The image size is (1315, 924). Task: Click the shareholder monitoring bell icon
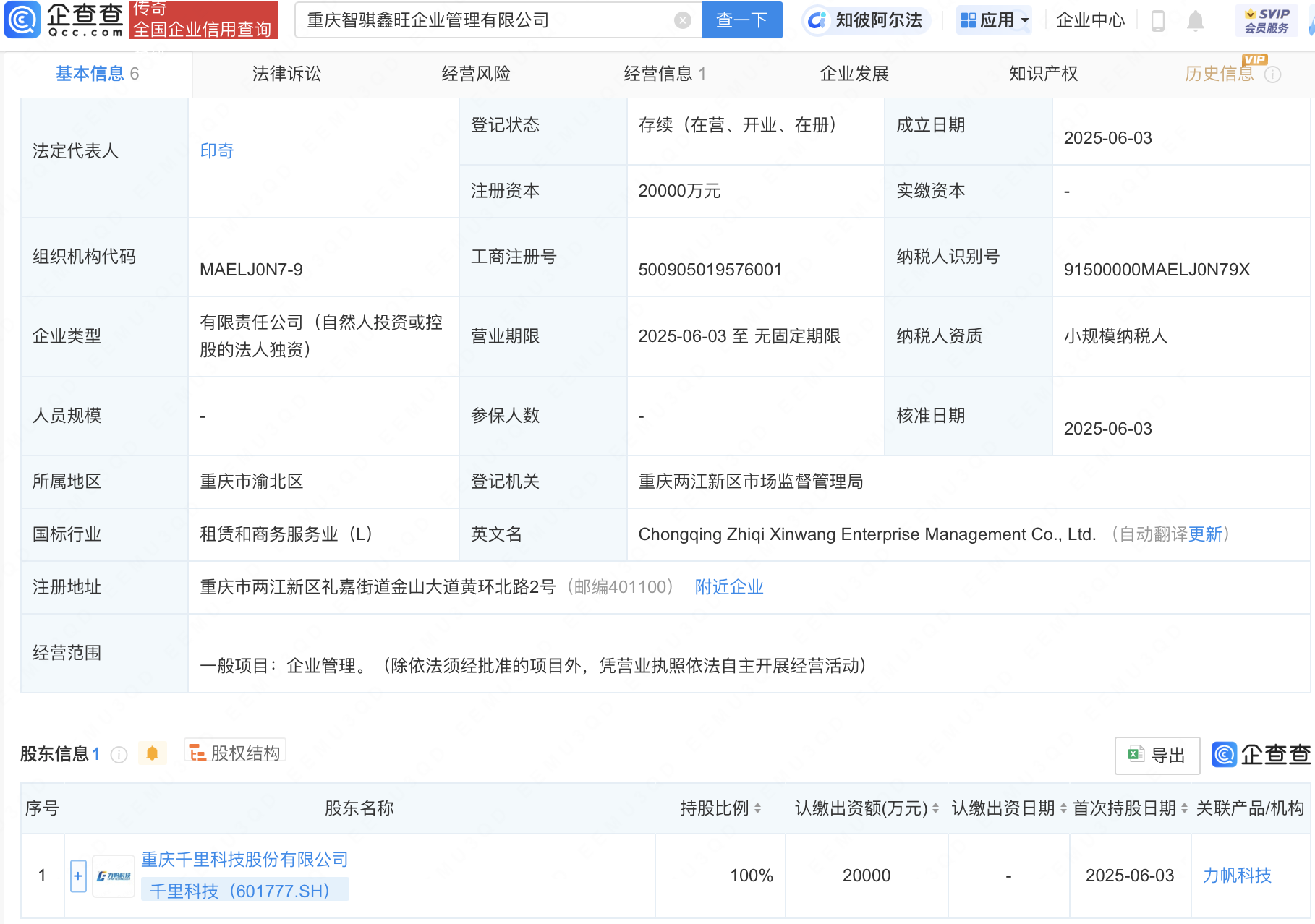(x=152, y=753)
